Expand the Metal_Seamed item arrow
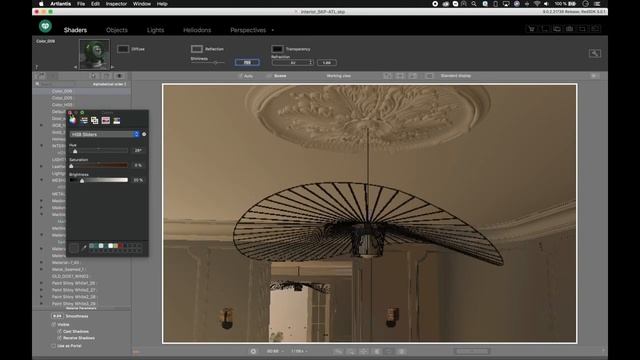 [42, 269]
